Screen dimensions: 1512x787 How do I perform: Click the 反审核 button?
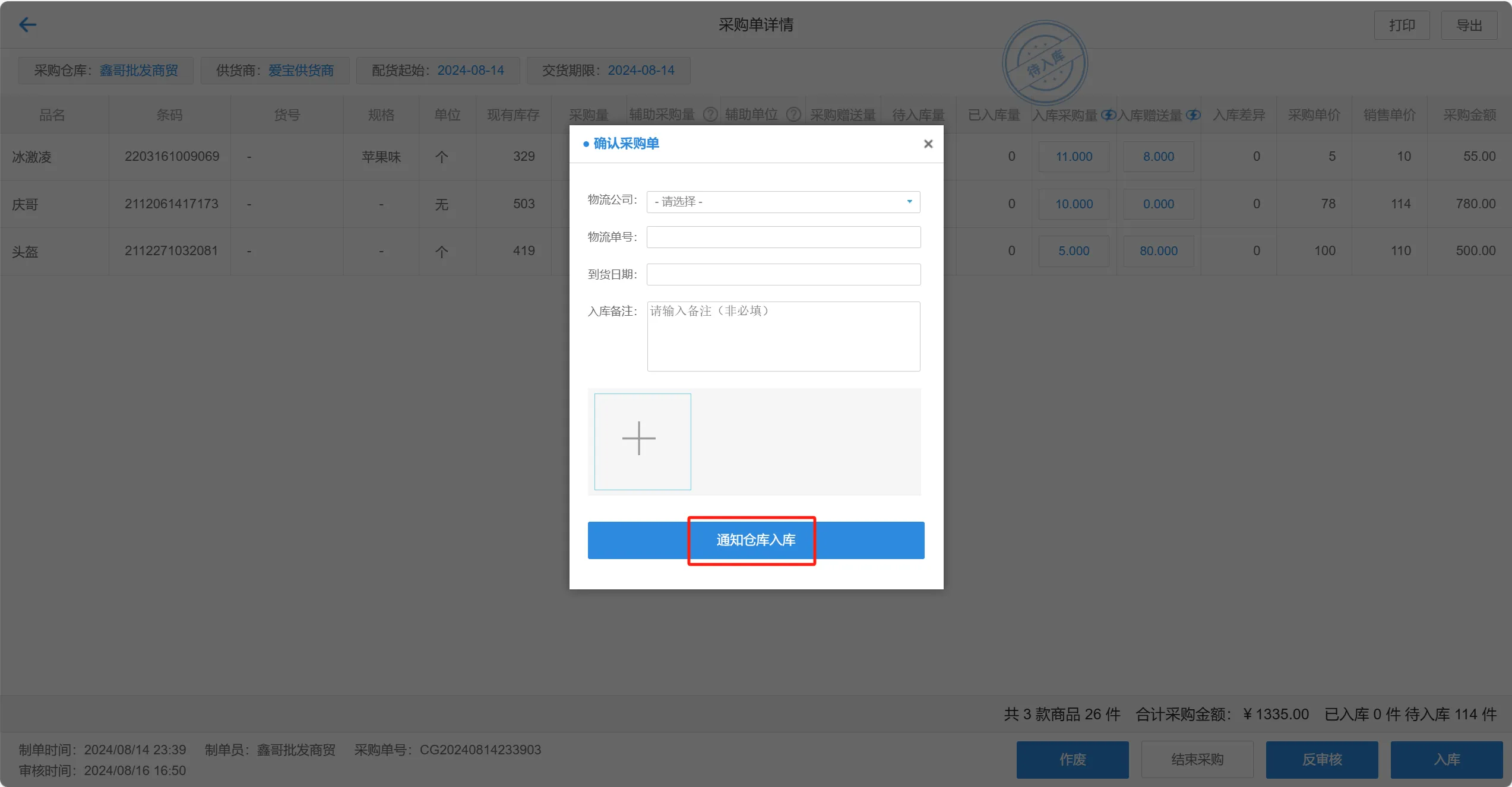(x=1321, y=759)
